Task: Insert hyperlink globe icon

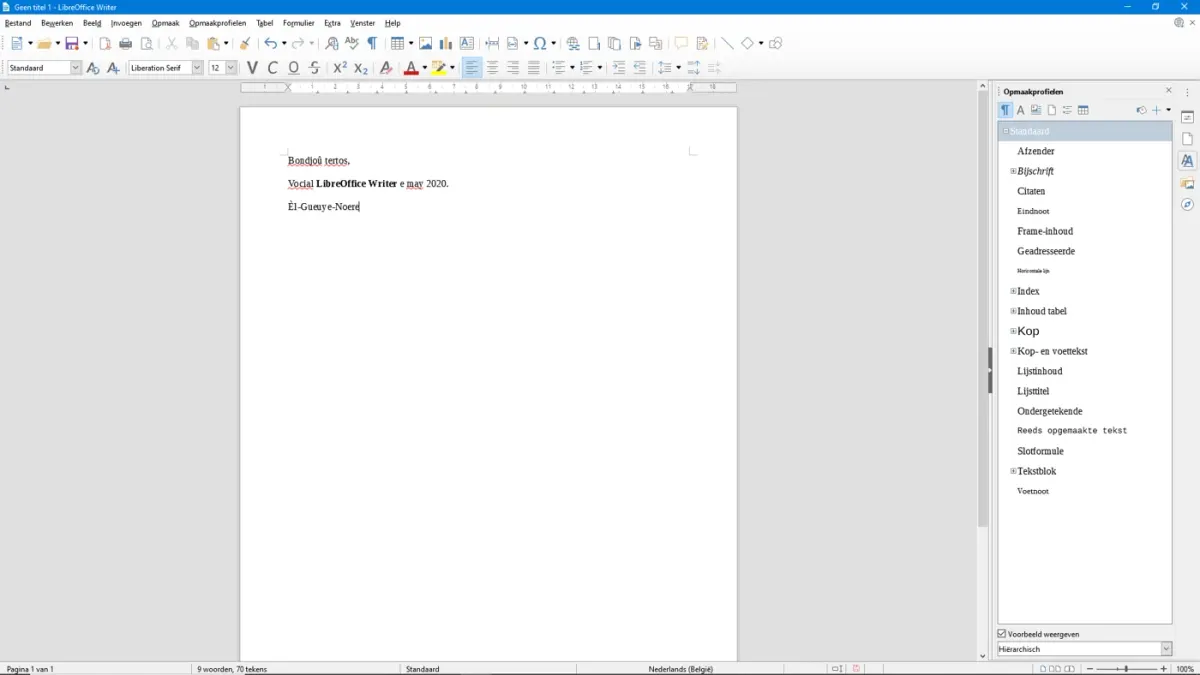Action: (x=573, y=43)
